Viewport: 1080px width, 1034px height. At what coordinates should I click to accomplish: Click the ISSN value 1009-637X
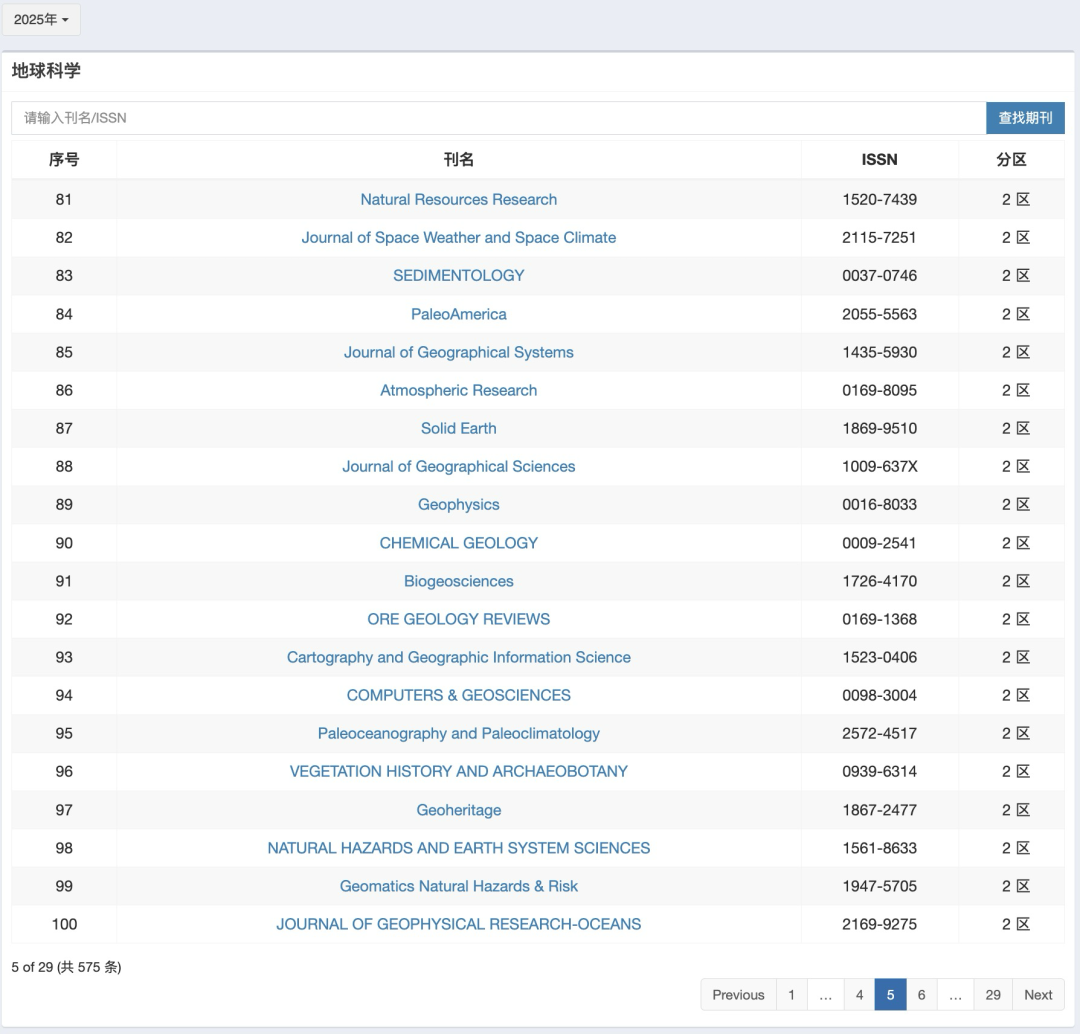(x=880, y=466)
